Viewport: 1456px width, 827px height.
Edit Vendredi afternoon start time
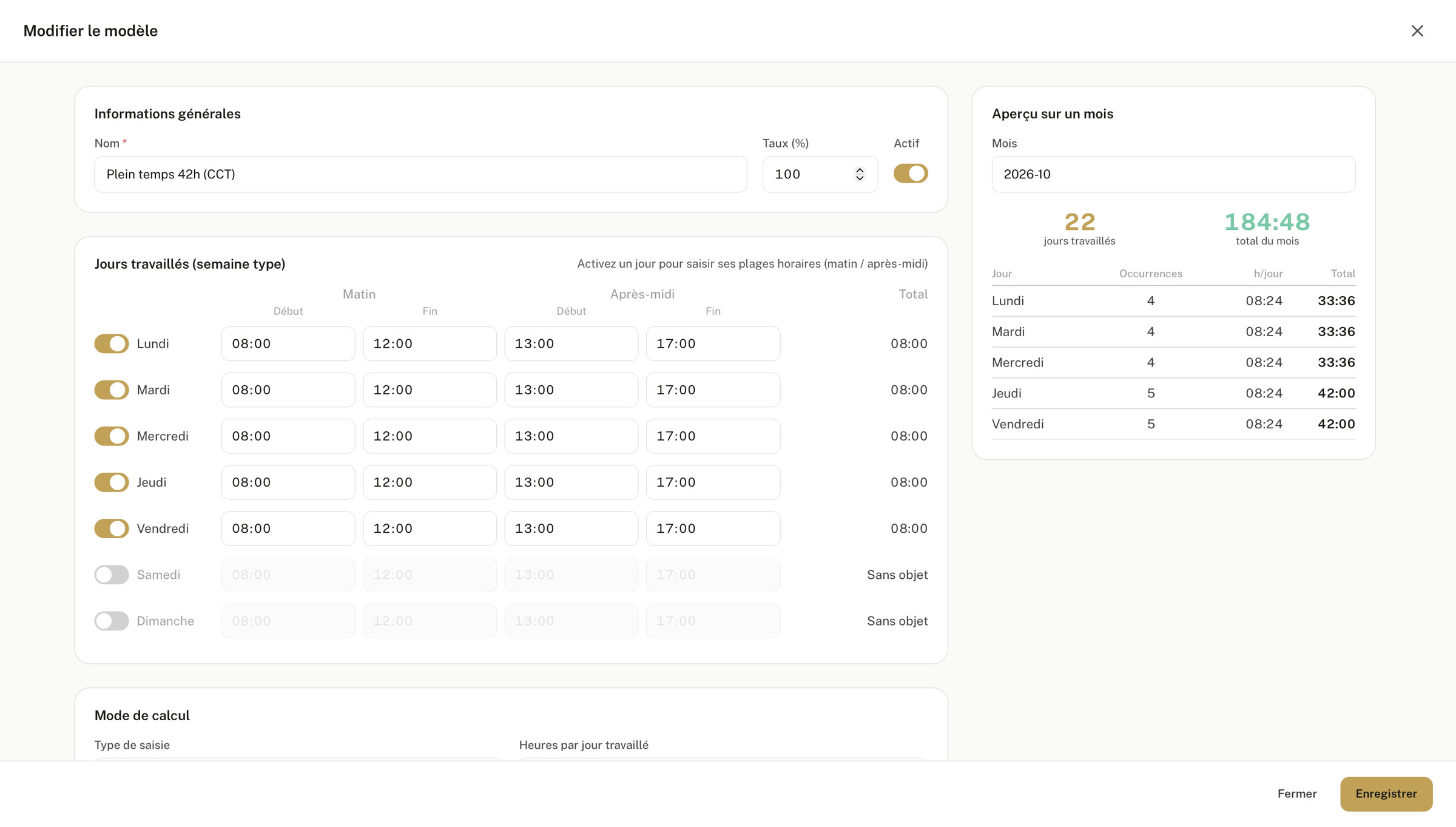pyautogui.click(x=571, y=528)
